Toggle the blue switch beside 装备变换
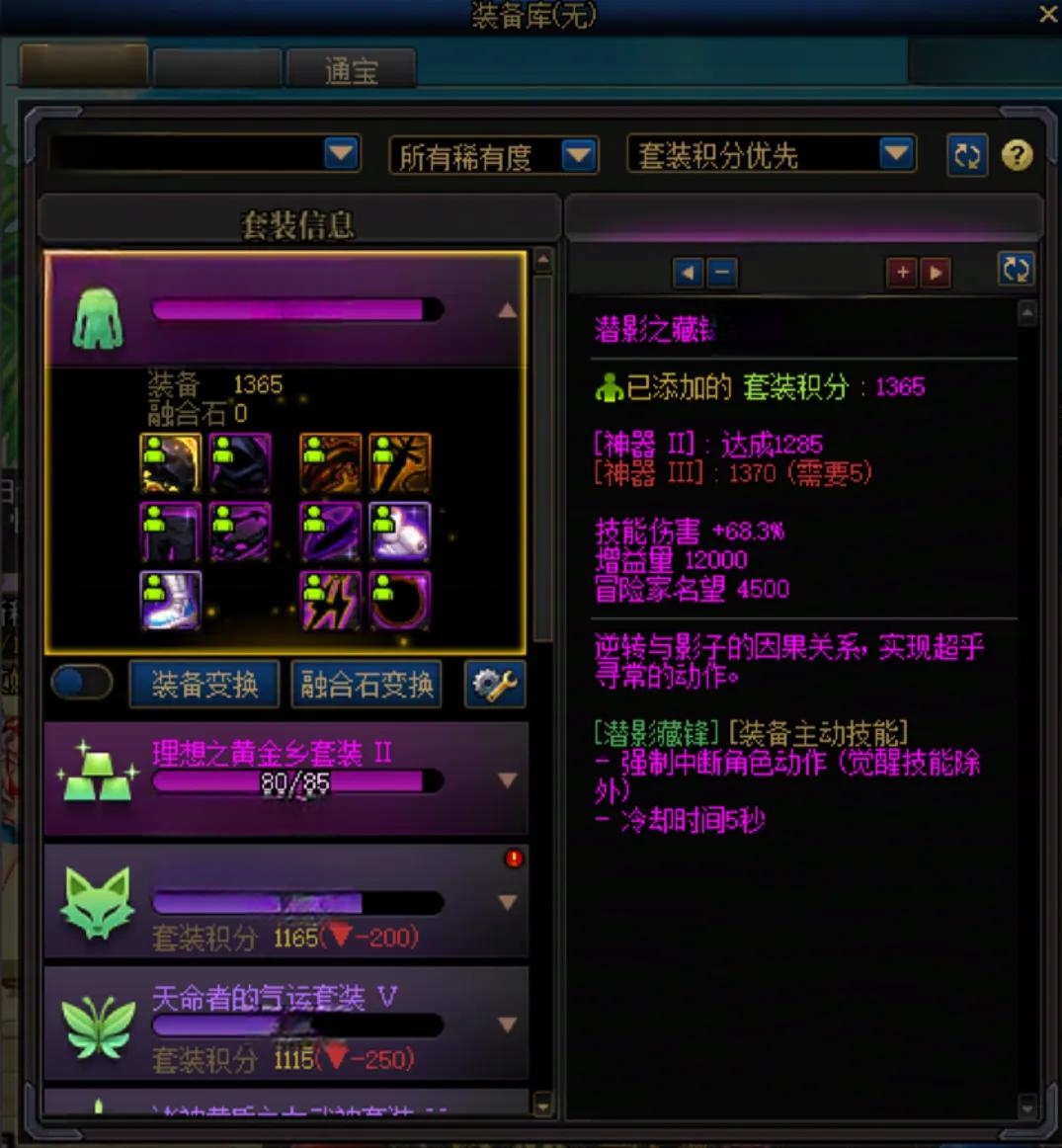The width and height of the screenshot is (1062, 1148). pos(81,683)
